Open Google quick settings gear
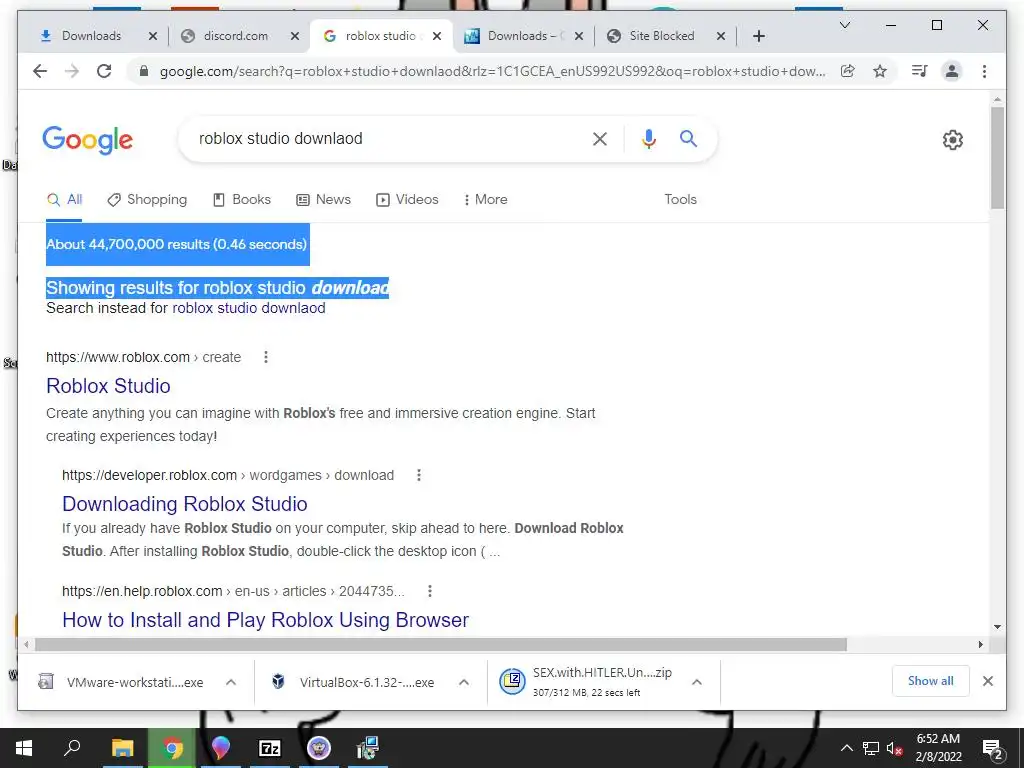This screenshot has width=1024, height=768. pos(953,140)
